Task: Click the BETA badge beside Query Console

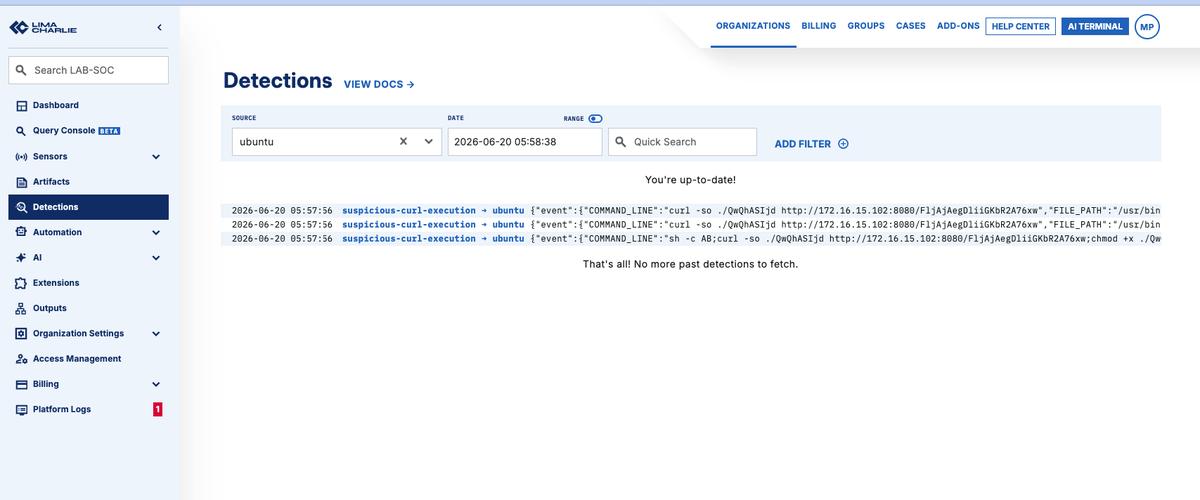Action: tap(109, 131)
